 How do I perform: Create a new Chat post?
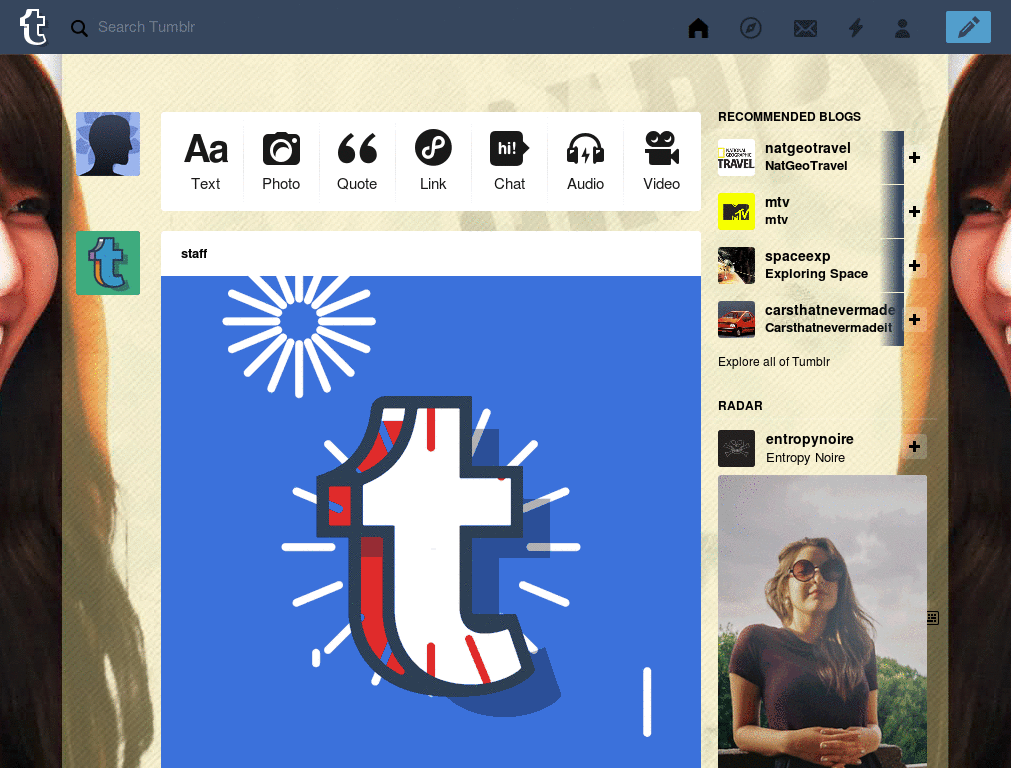click(x=509, y=161)
